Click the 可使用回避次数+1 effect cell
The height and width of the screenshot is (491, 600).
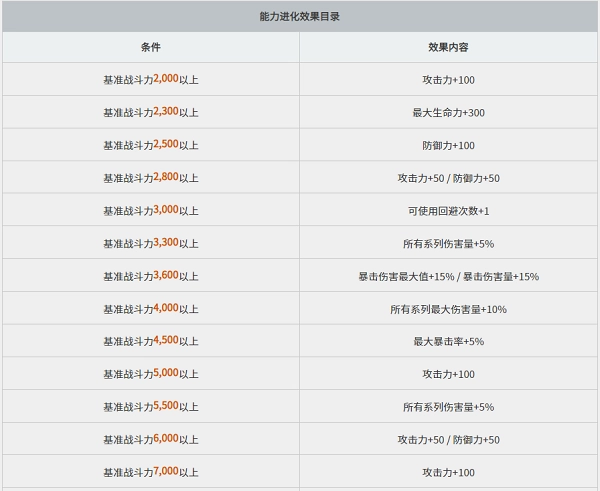point(448,211)
